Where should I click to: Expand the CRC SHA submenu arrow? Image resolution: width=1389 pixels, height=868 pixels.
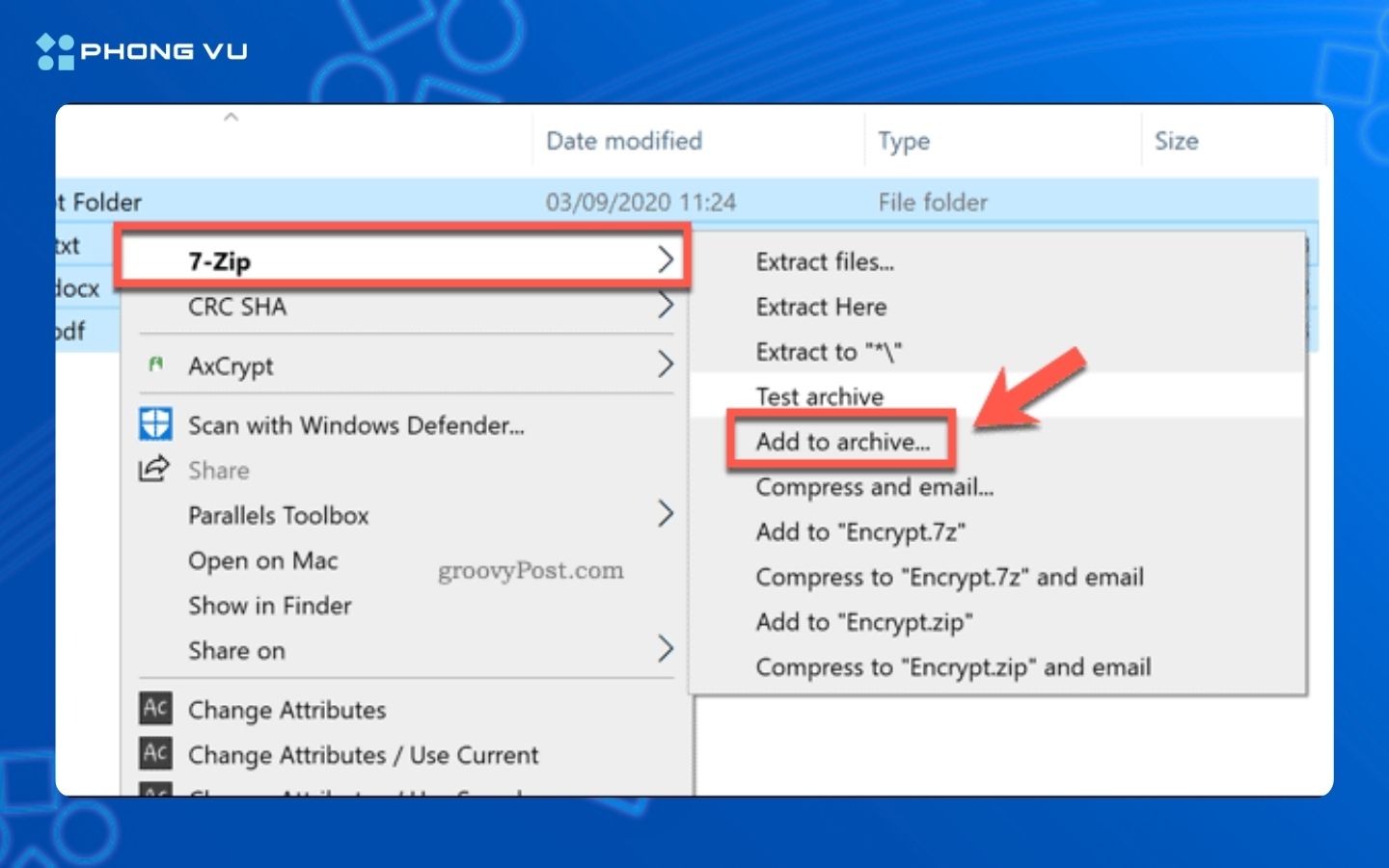(x=666, y=306)
